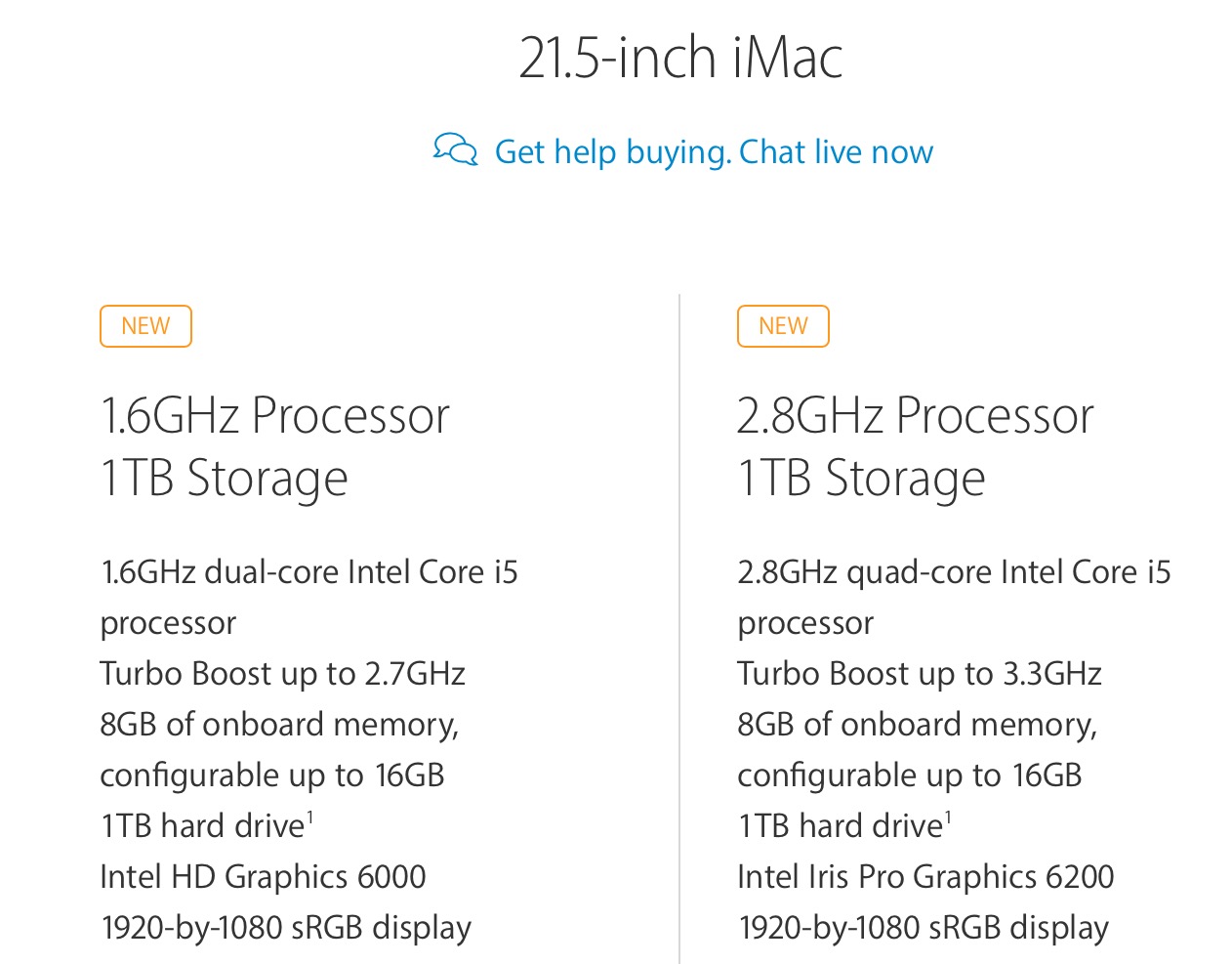This screenshot has height=964, width=1232.
Task: Open the 'Get help buying. Chat live now' link
Action: [x=714, y=152]
